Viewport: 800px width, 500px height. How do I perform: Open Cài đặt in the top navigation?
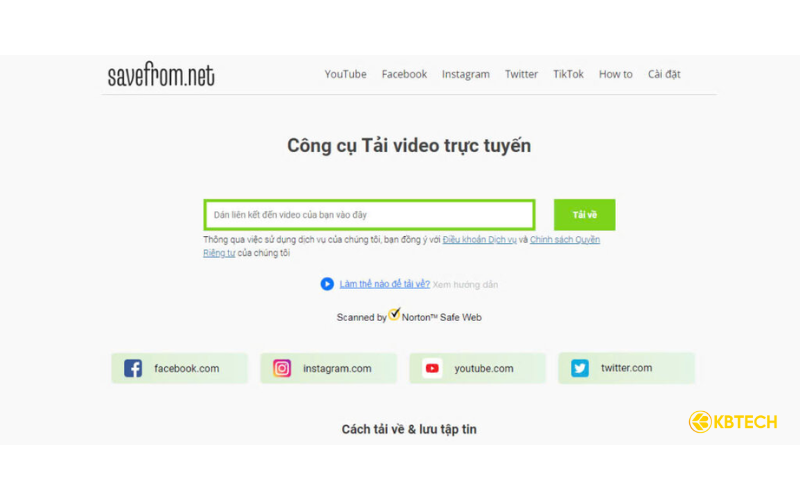664,74
